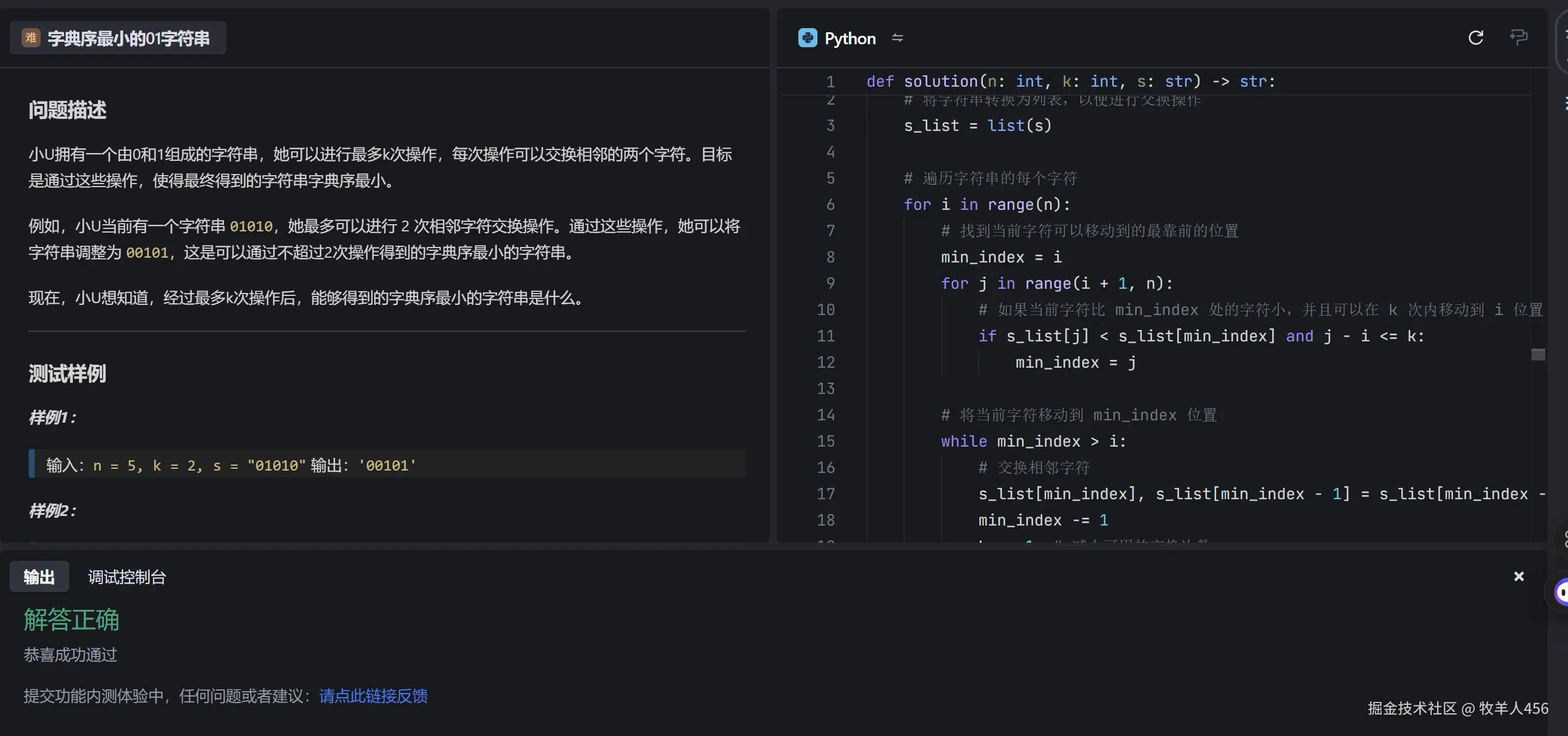Viewport: 1568px width, 736px height.
Task: Select the sample input block under 样例1
Action: (x=387, y=465)
